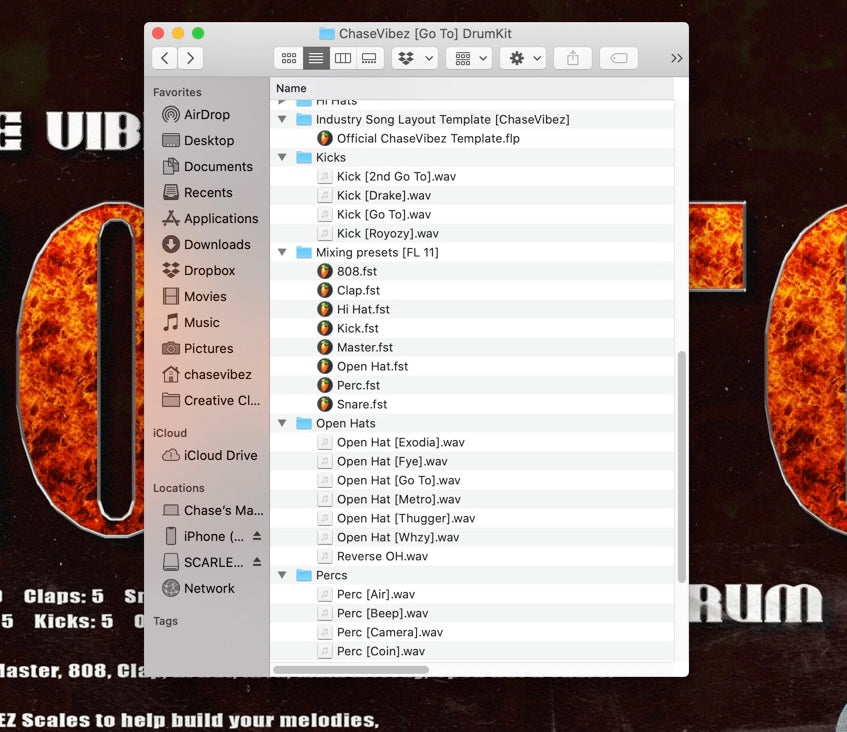Select the Open Hat.fst preset
Viewport: 847px width, 732px height.
(x=472, y=366)
